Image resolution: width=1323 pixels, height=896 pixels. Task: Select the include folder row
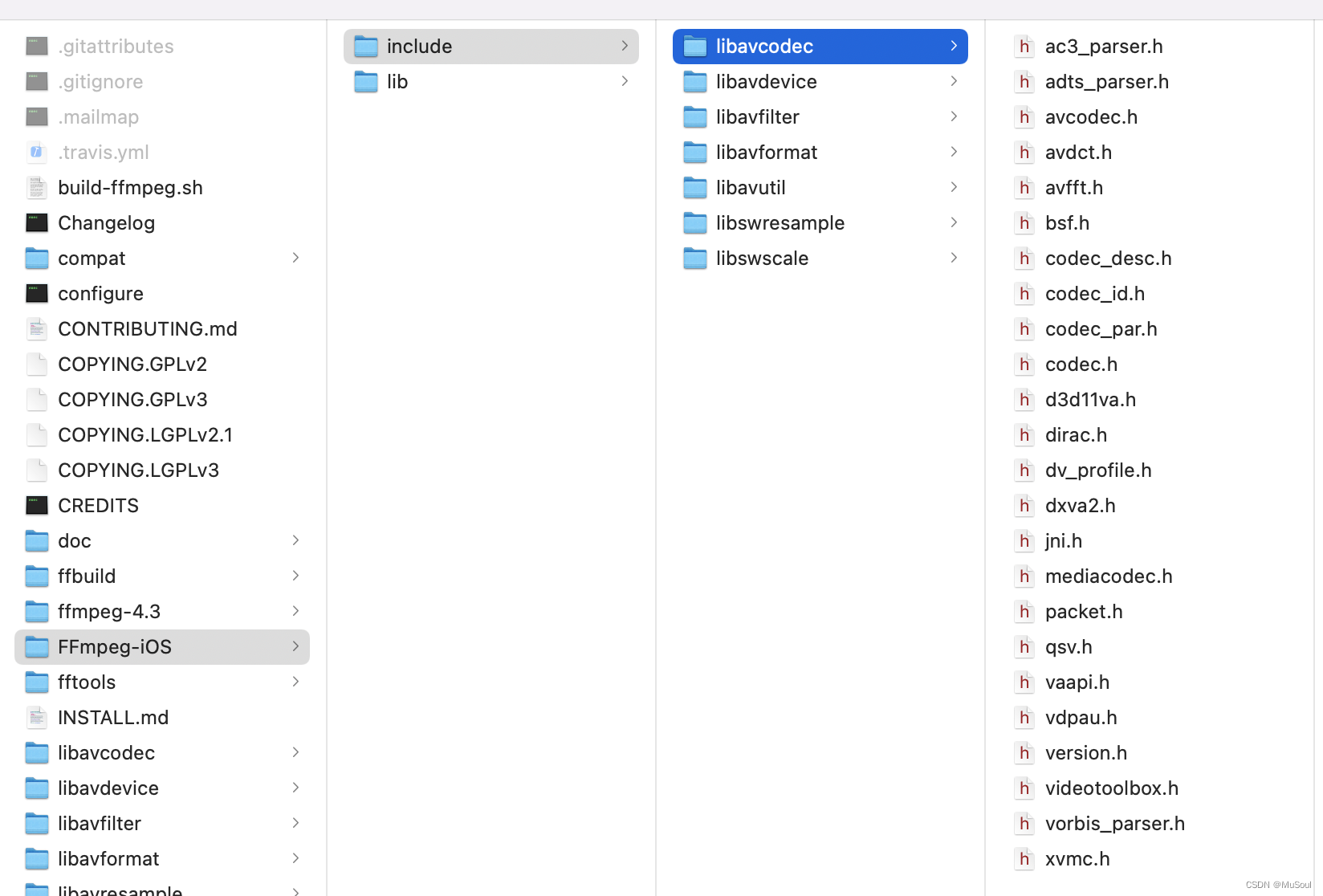pyautogui.click(x=491, y=47)
